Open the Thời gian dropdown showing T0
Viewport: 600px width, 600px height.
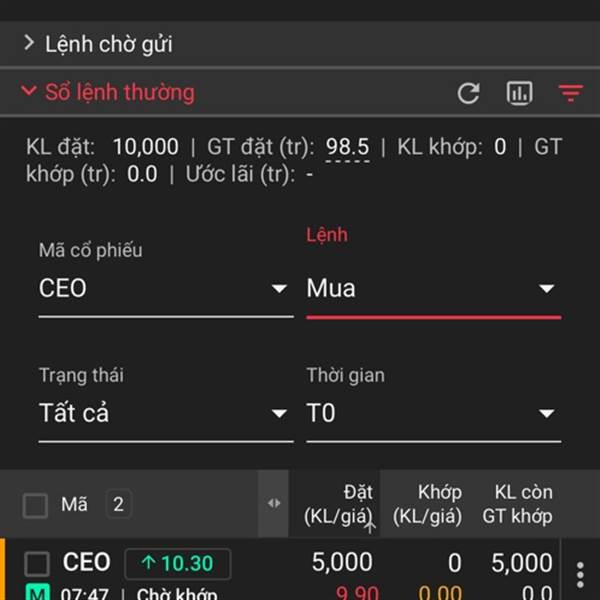tap(434, 413)
